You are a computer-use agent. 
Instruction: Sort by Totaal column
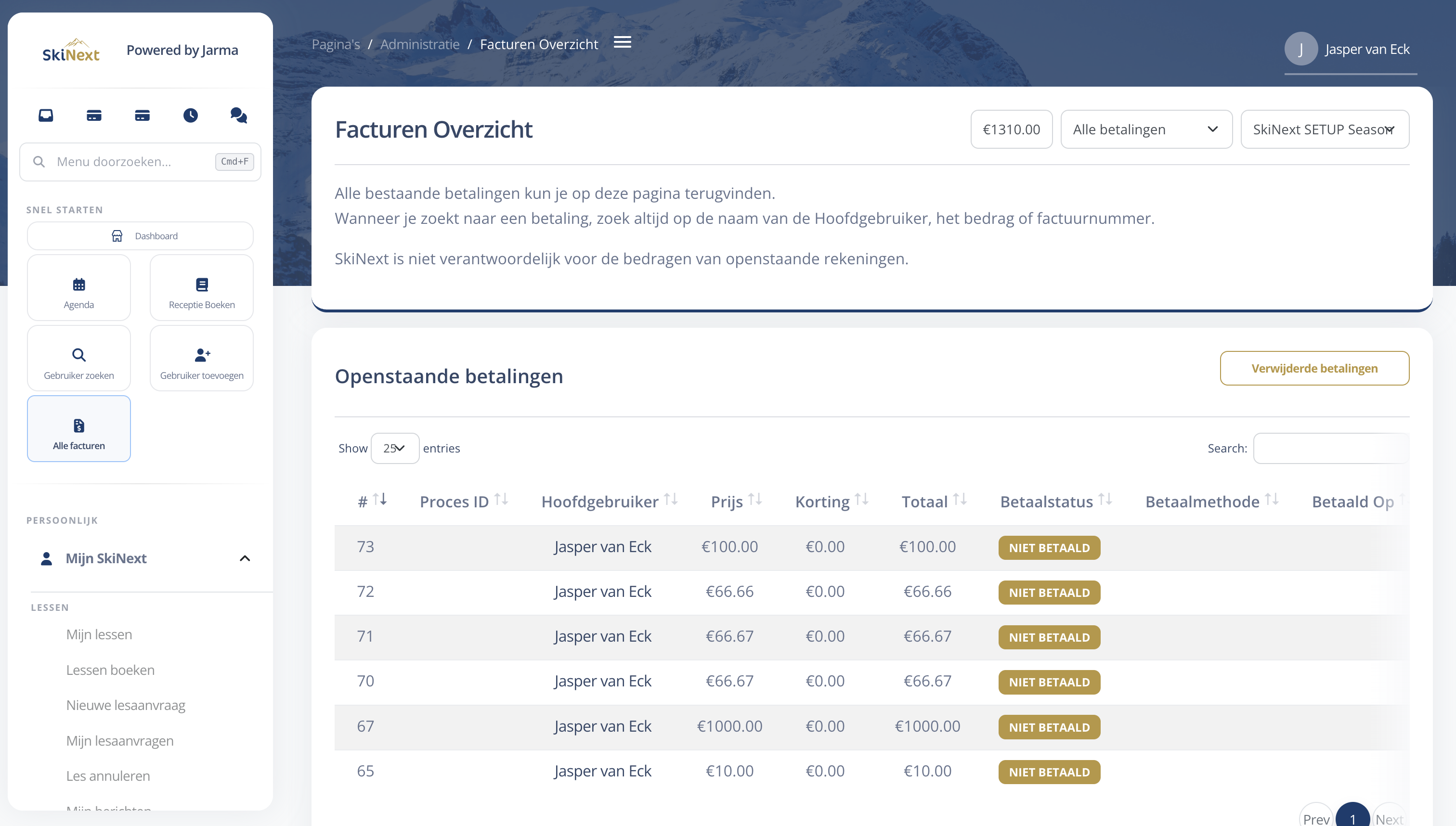(934, 501)
